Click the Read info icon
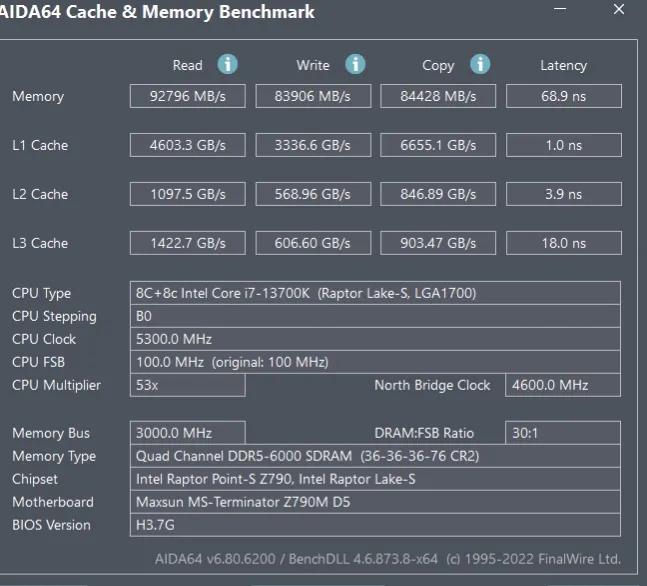The height and width of the screenshot is (586, 647). 227,64
